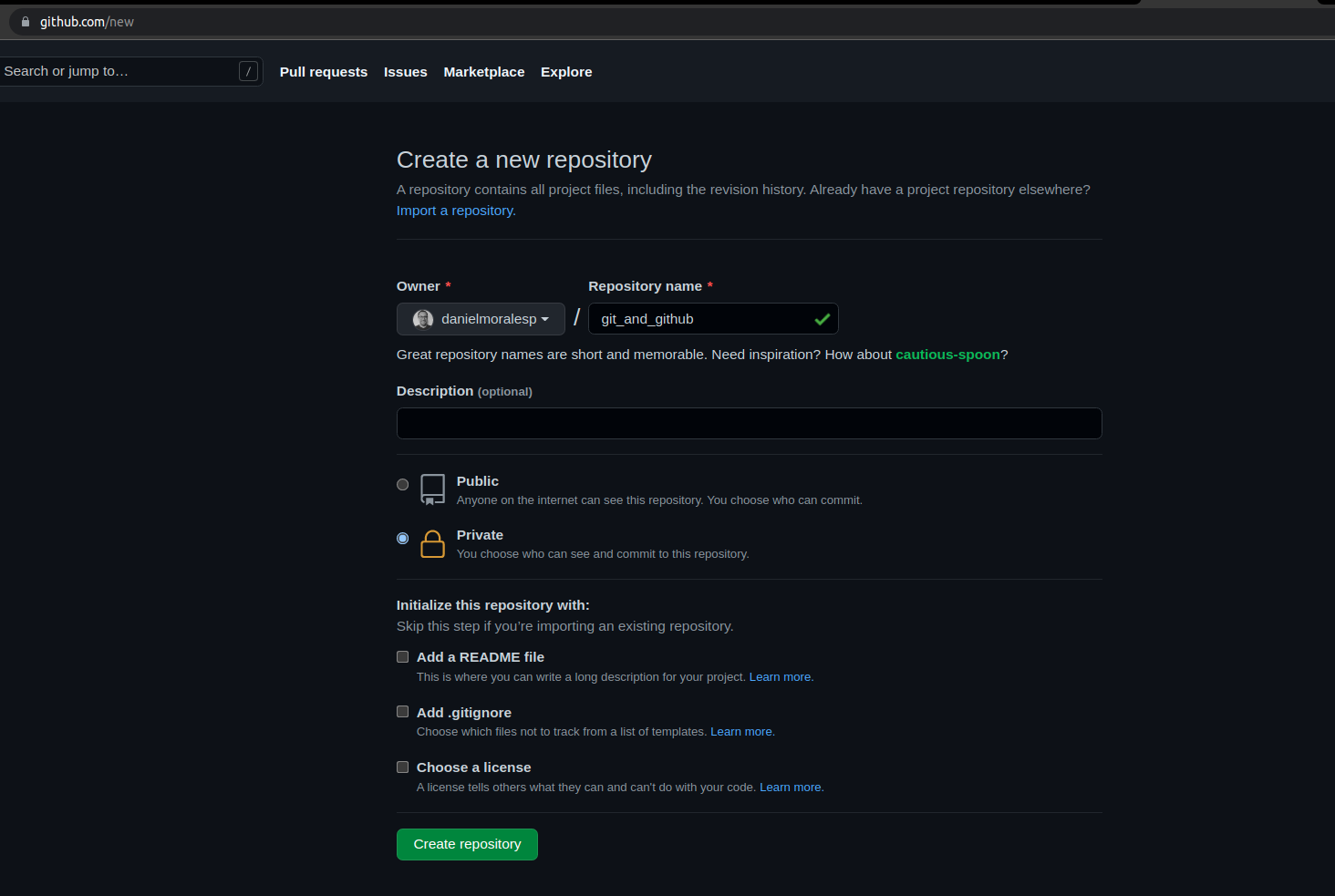Viewport: 1335px width, 896px height.
Task: Click into the Description input field
Action: pyautogui.click(x=750, y=424)
